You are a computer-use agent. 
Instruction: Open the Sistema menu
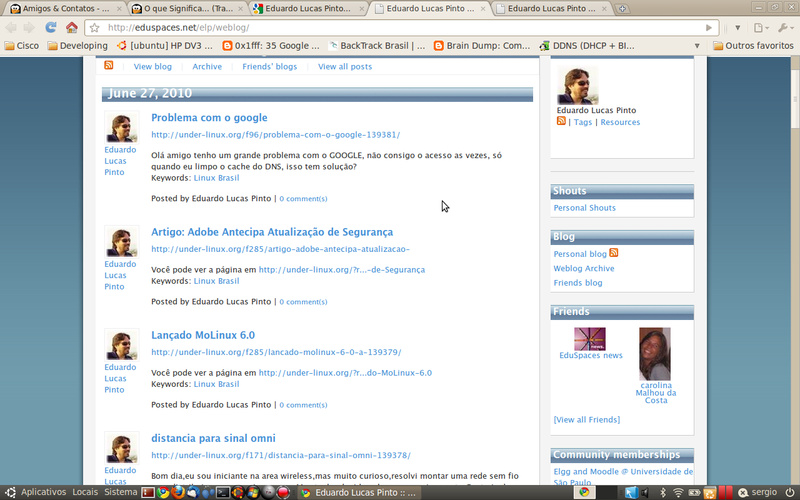120,492
